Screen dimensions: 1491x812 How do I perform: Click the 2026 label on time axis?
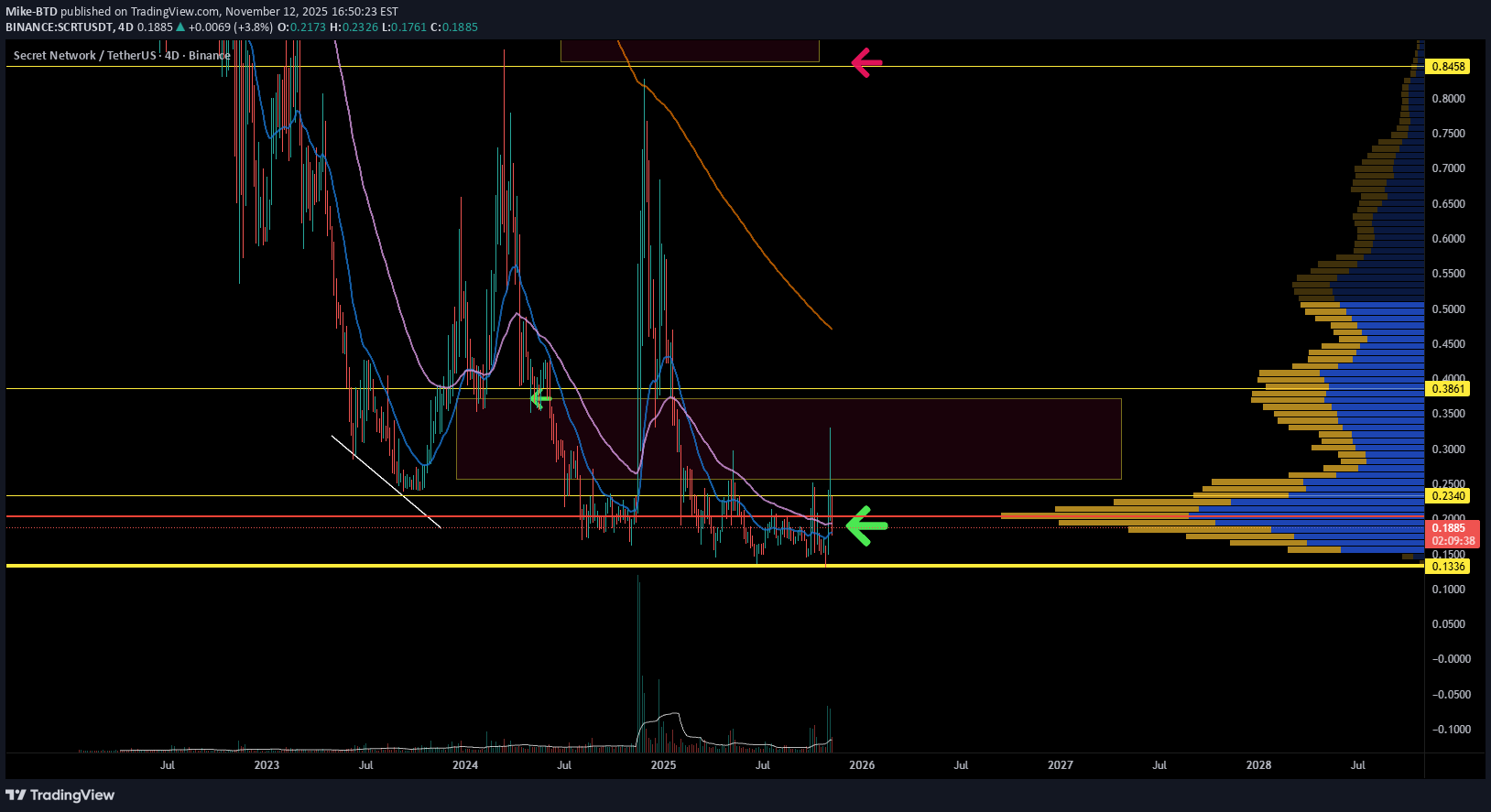click(861, 765)
